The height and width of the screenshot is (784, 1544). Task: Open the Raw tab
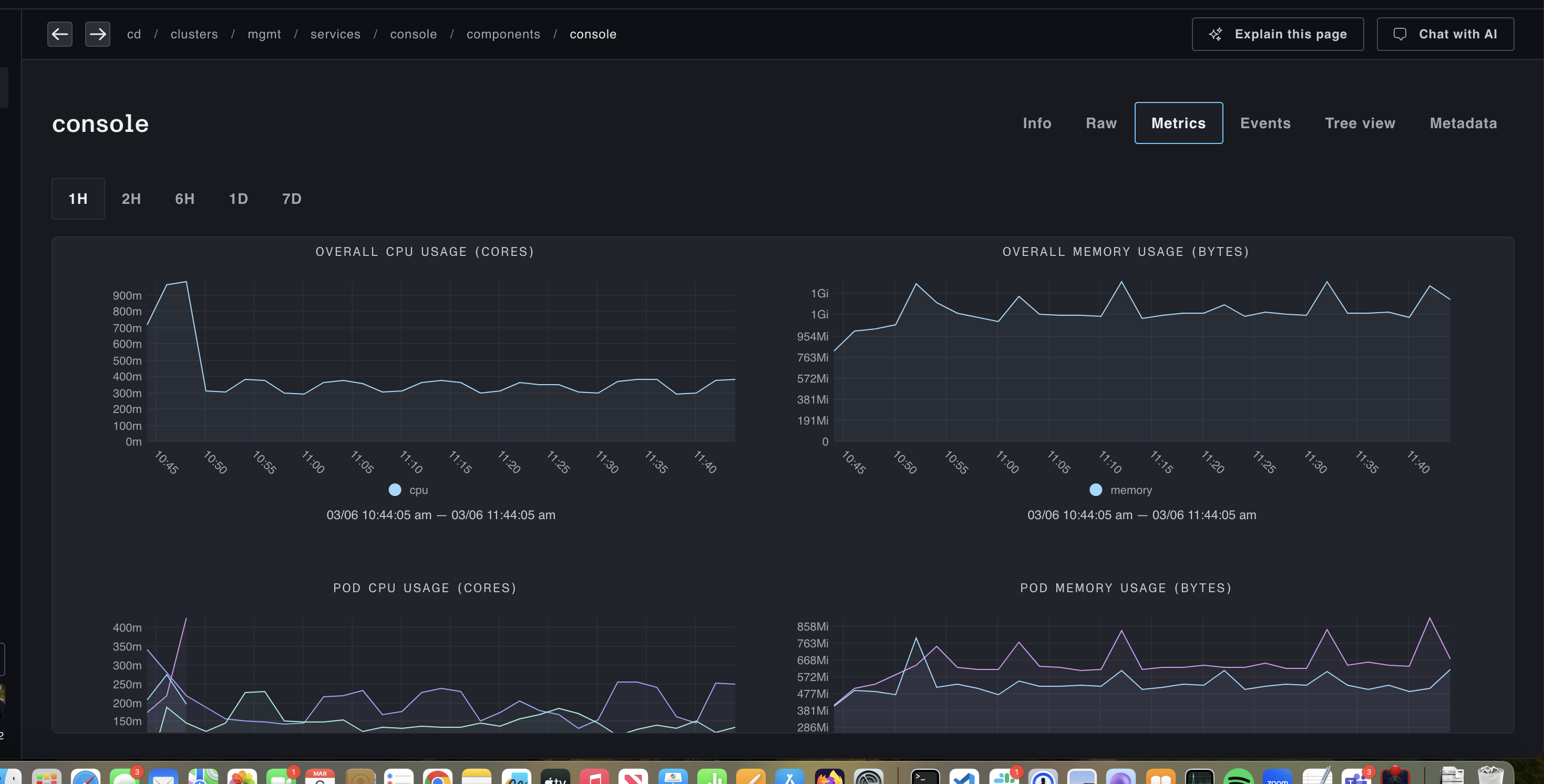(x=1101, y=123)
